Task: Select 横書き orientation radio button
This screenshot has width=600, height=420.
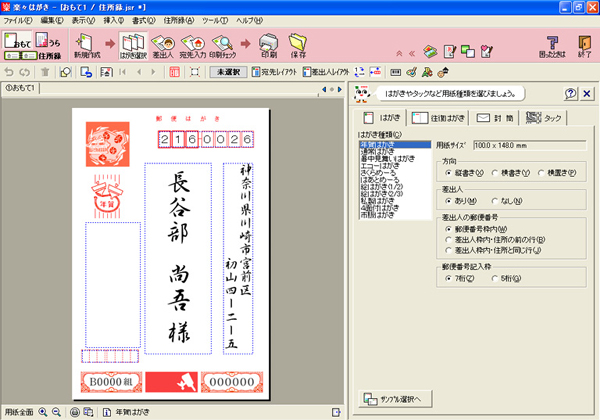Action: (x=496, y=171)
